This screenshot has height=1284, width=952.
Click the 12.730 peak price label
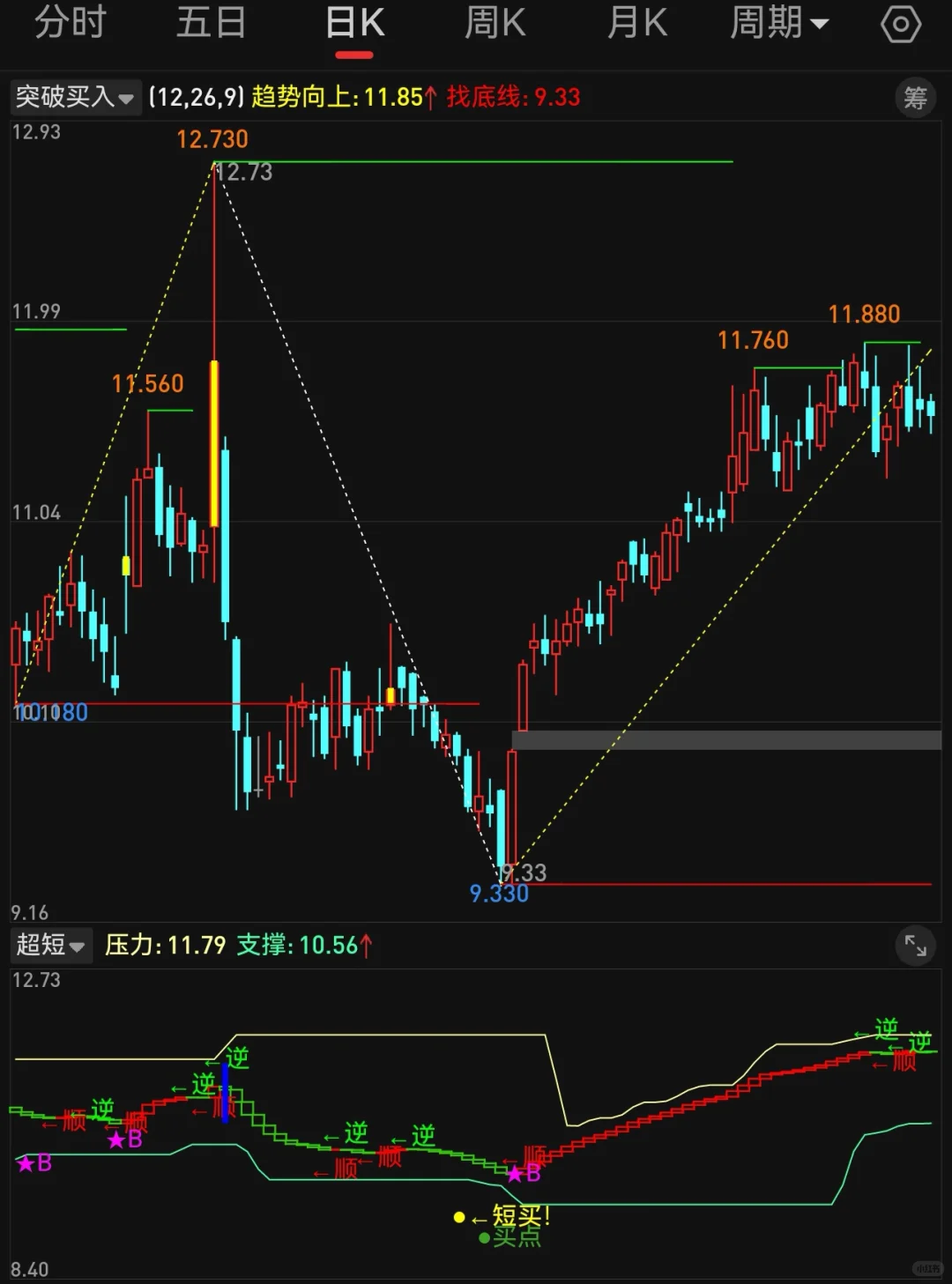point(212,139)
